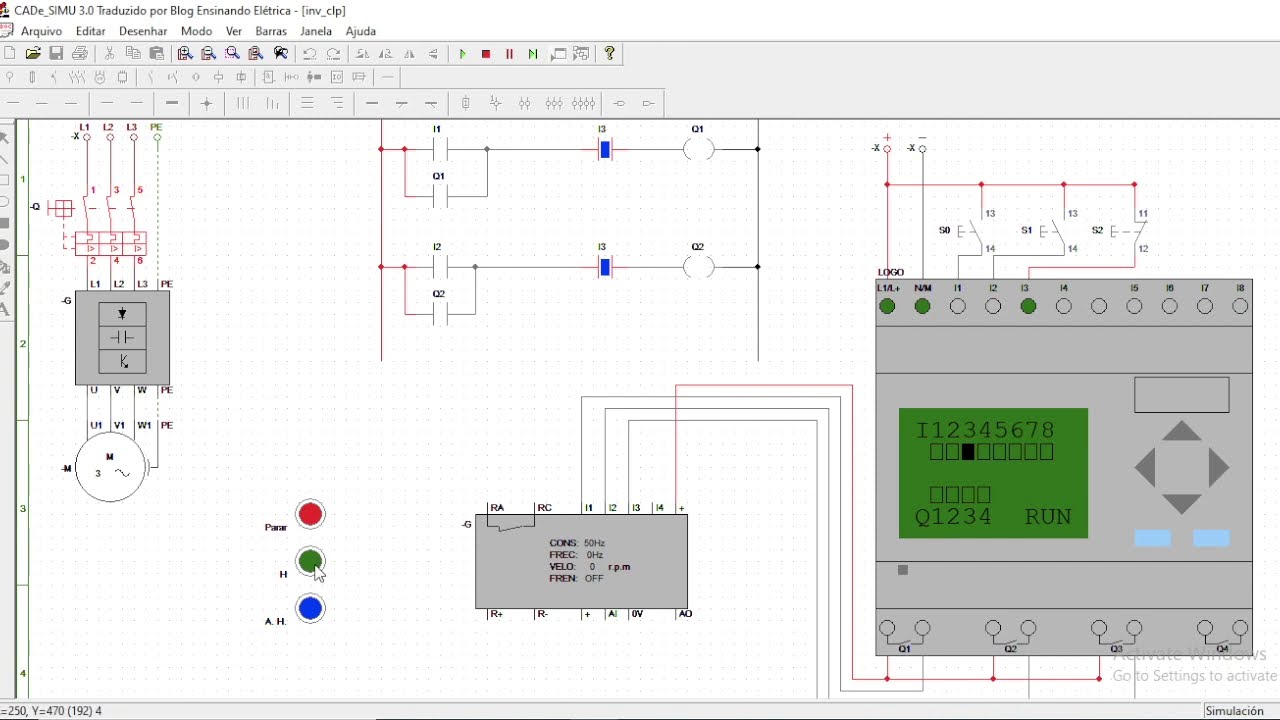Click the binoculars magnifier icon
Image resolution: width=1280 pixels, height=720 pixels.
click(281, 54)
